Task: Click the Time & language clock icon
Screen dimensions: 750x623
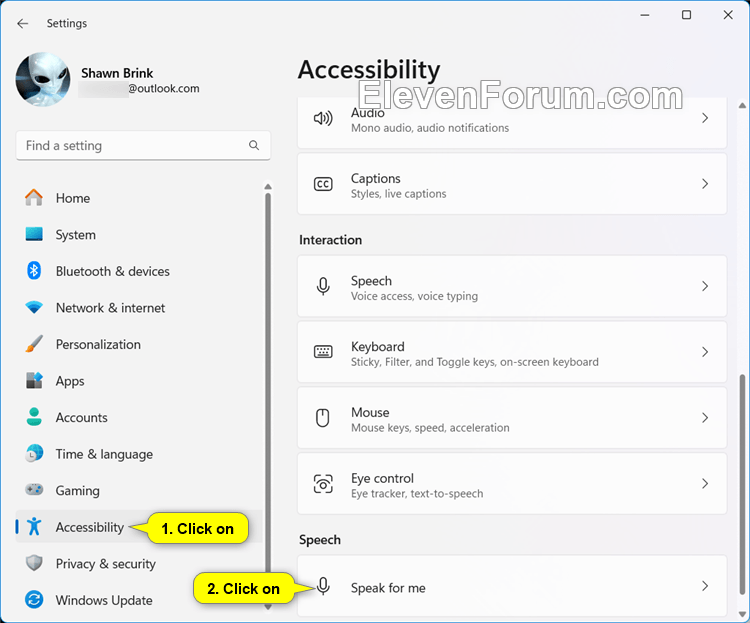Action: [34, 454]
